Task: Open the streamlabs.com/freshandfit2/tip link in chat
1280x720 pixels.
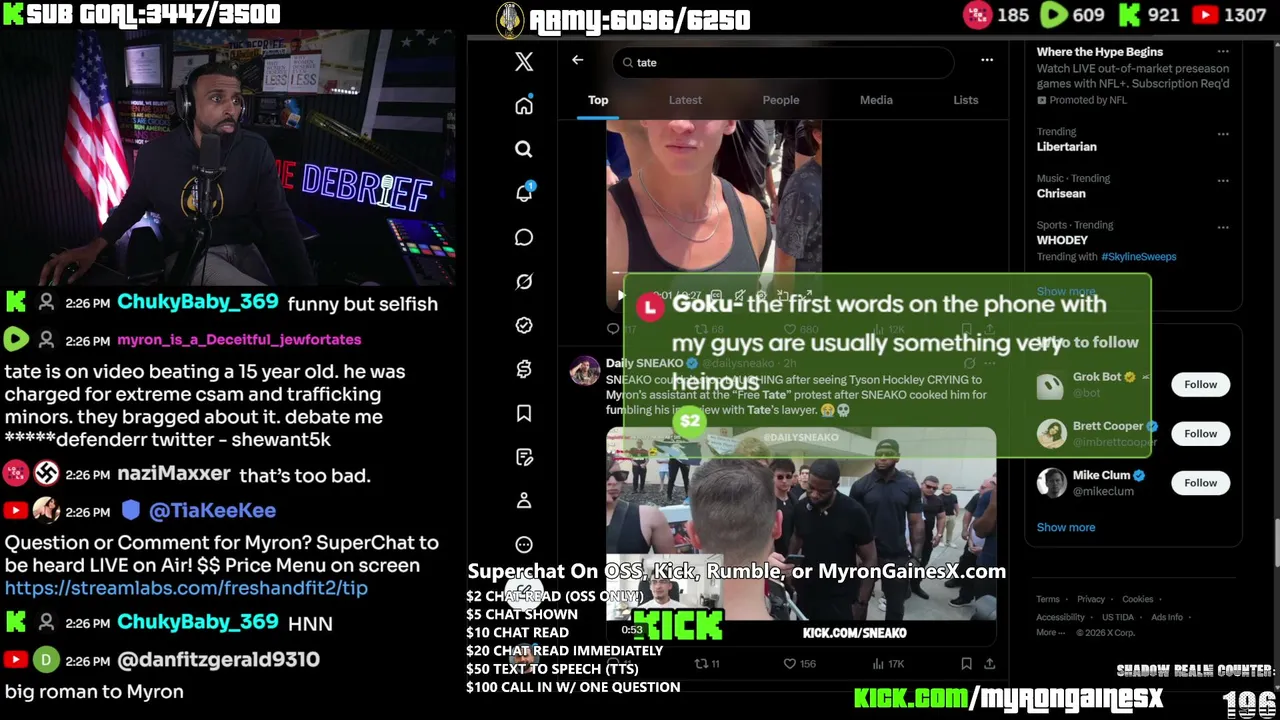Action: click(x=186, y=588)
